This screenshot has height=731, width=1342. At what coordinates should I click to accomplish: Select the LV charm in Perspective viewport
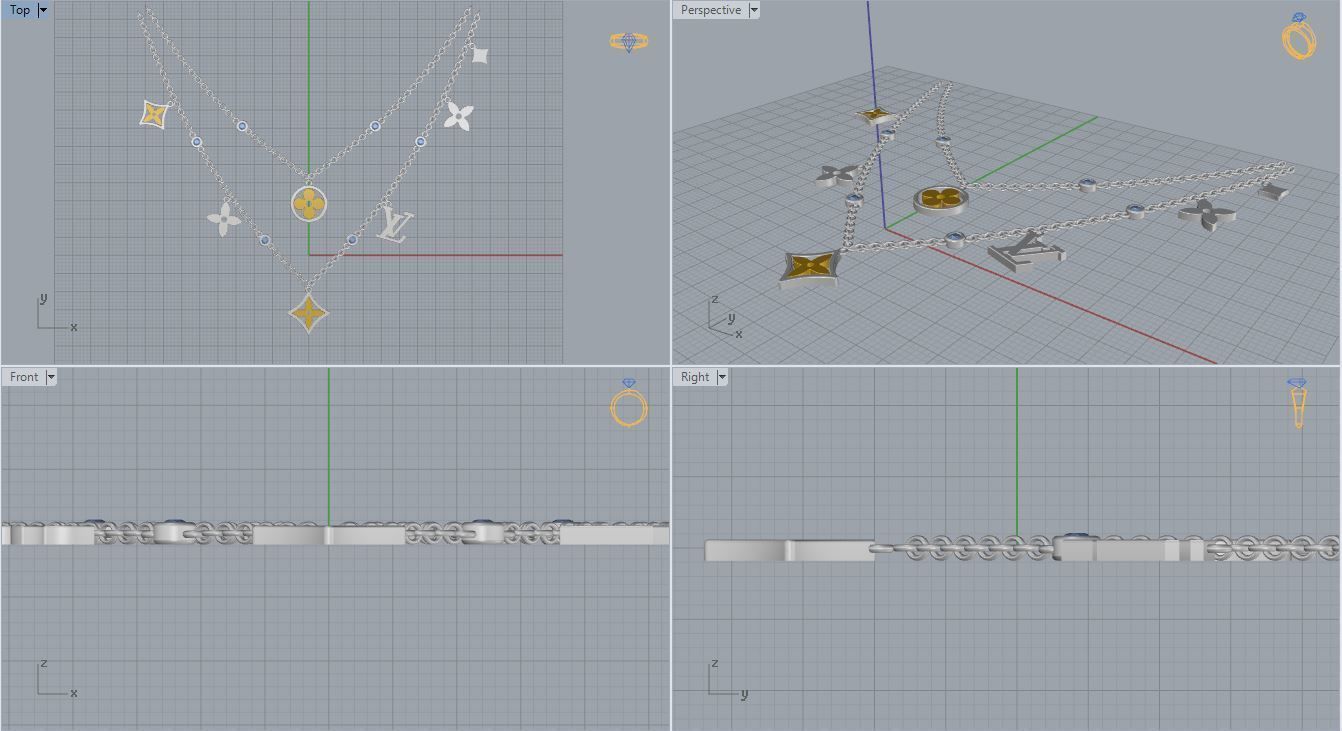point(1026,250)
